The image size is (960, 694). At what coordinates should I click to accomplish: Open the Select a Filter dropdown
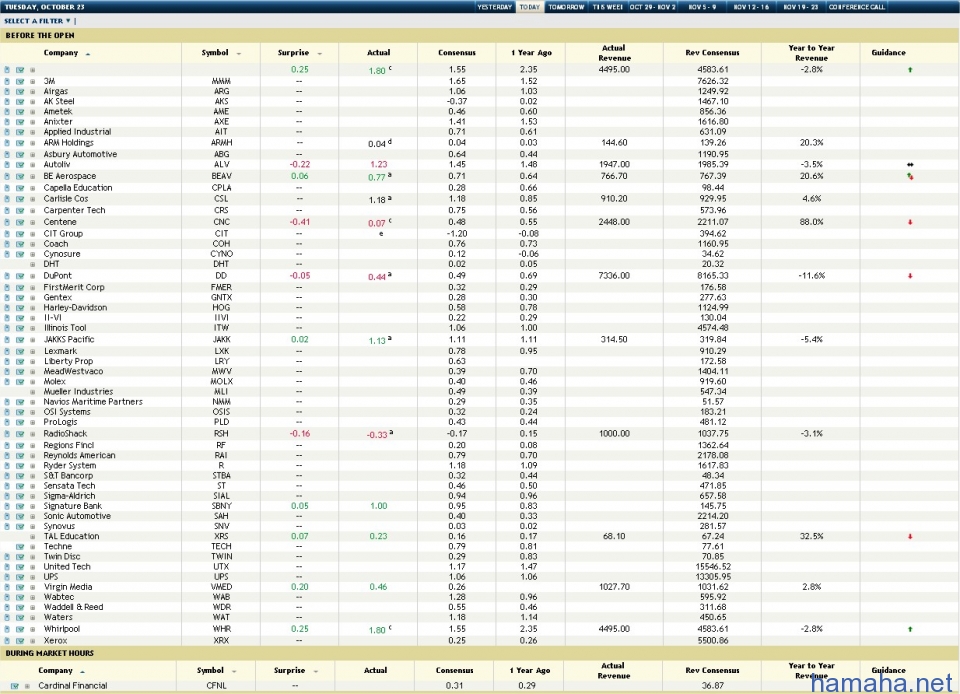coord(37,21)
